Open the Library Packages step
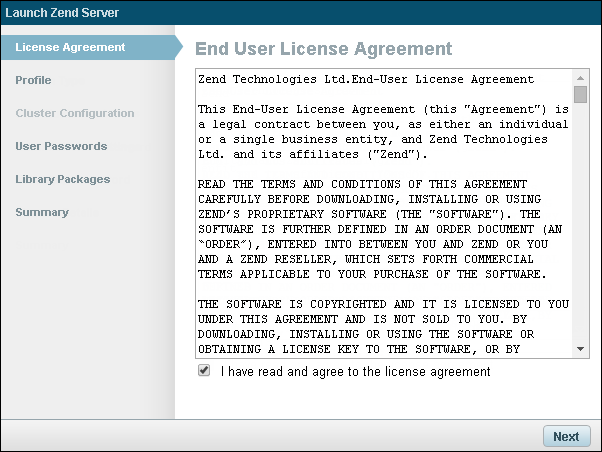This screenshot has width=602, height=452. [63, 179]
